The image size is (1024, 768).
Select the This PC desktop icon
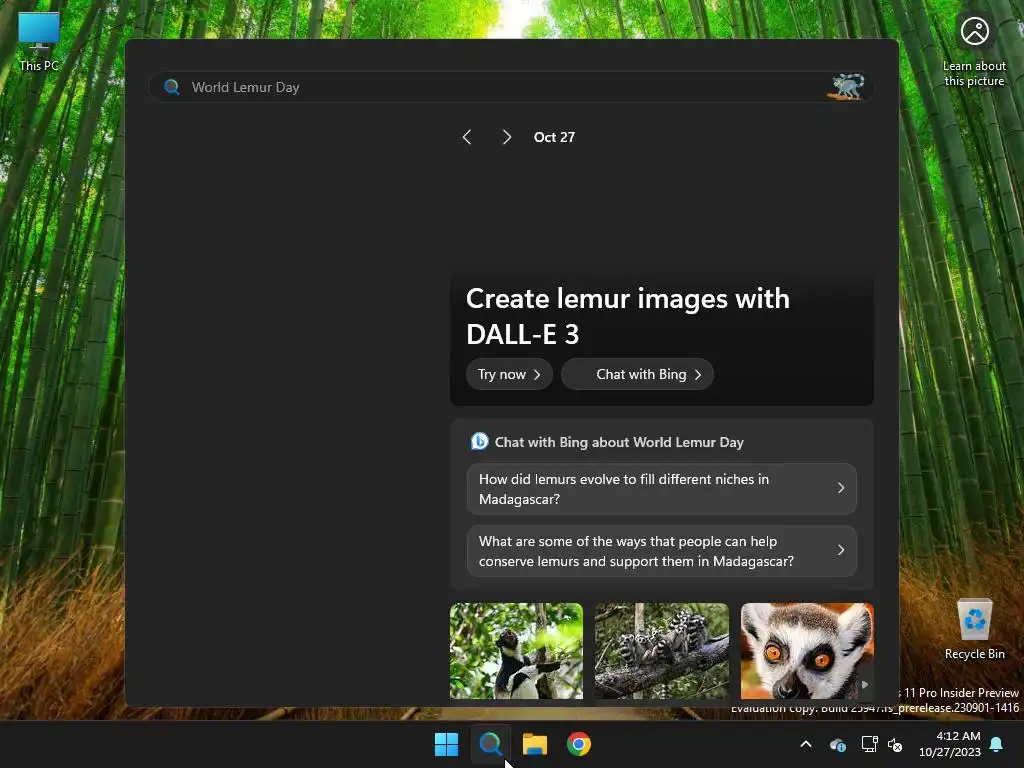coord(39,42)
